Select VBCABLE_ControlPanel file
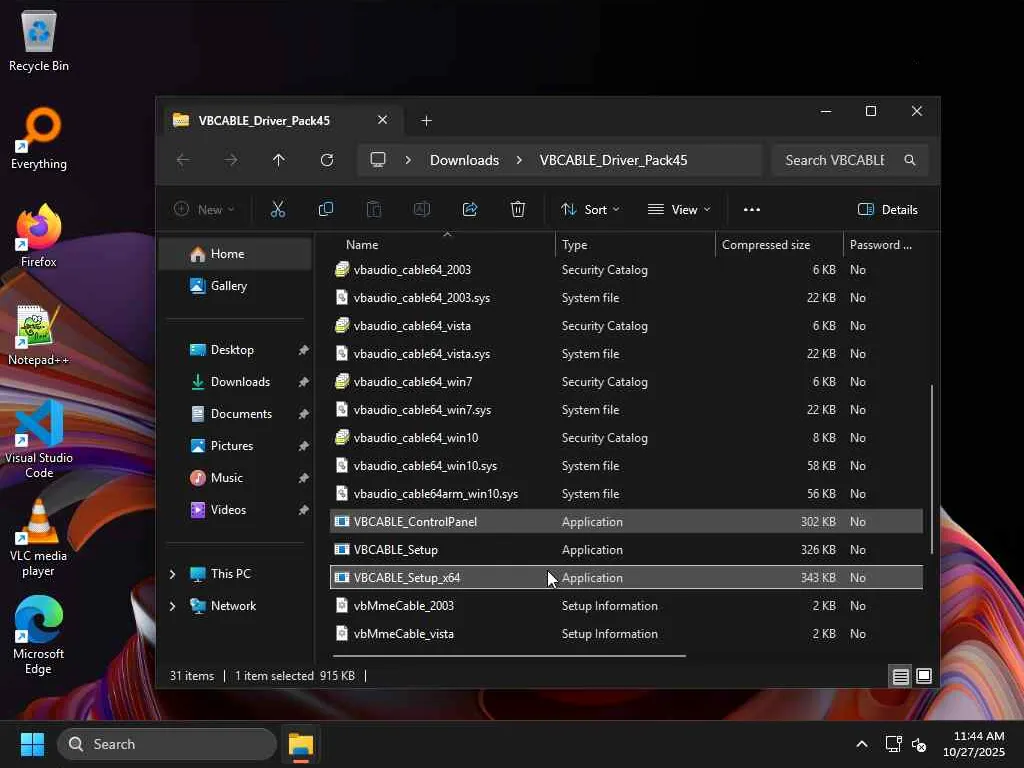 (x=626, y=522)
